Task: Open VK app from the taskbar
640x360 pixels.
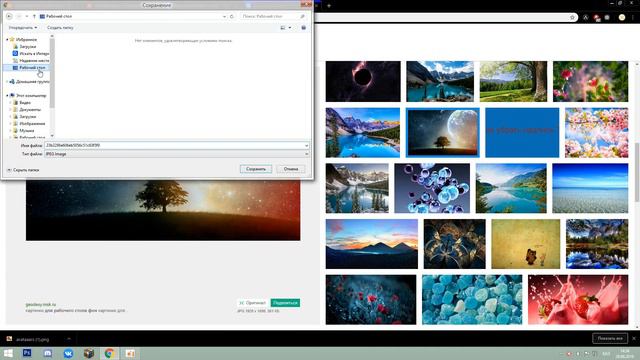Action: (x=68, y=353)
